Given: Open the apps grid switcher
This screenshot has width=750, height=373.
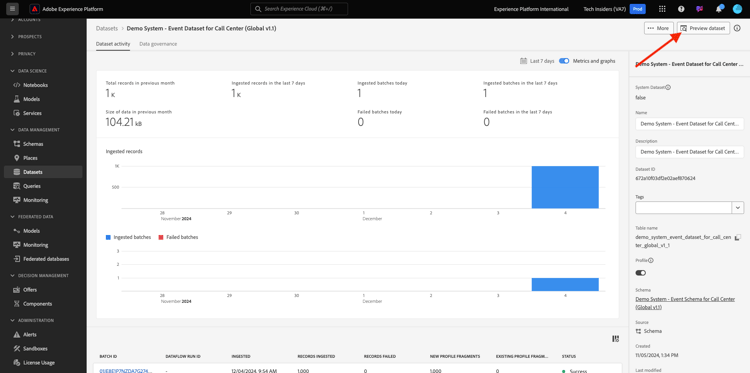Looking at the screenshot, I should (662, 9).
